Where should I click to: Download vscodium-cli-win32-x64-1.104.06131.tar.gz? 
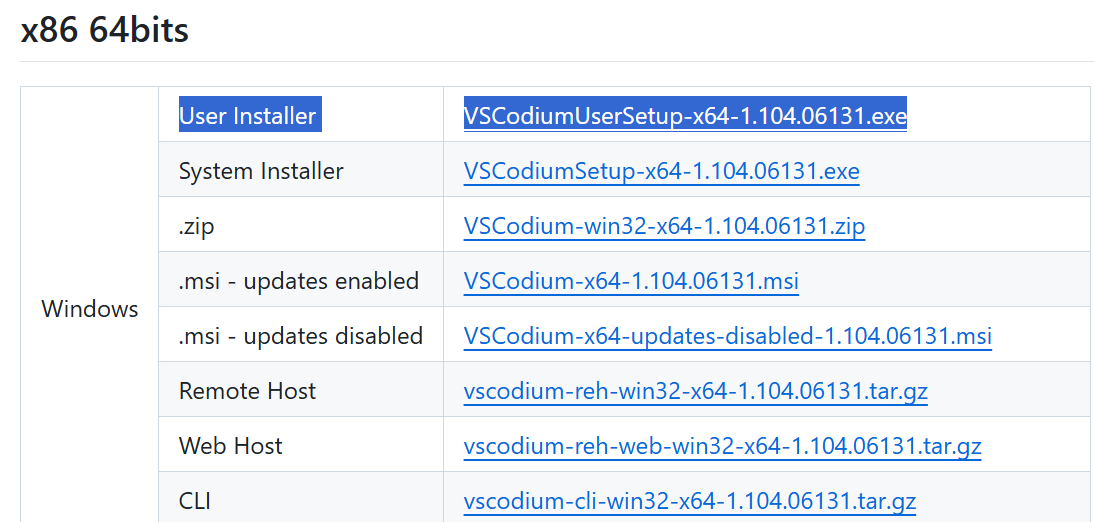(x=690, y=500)
